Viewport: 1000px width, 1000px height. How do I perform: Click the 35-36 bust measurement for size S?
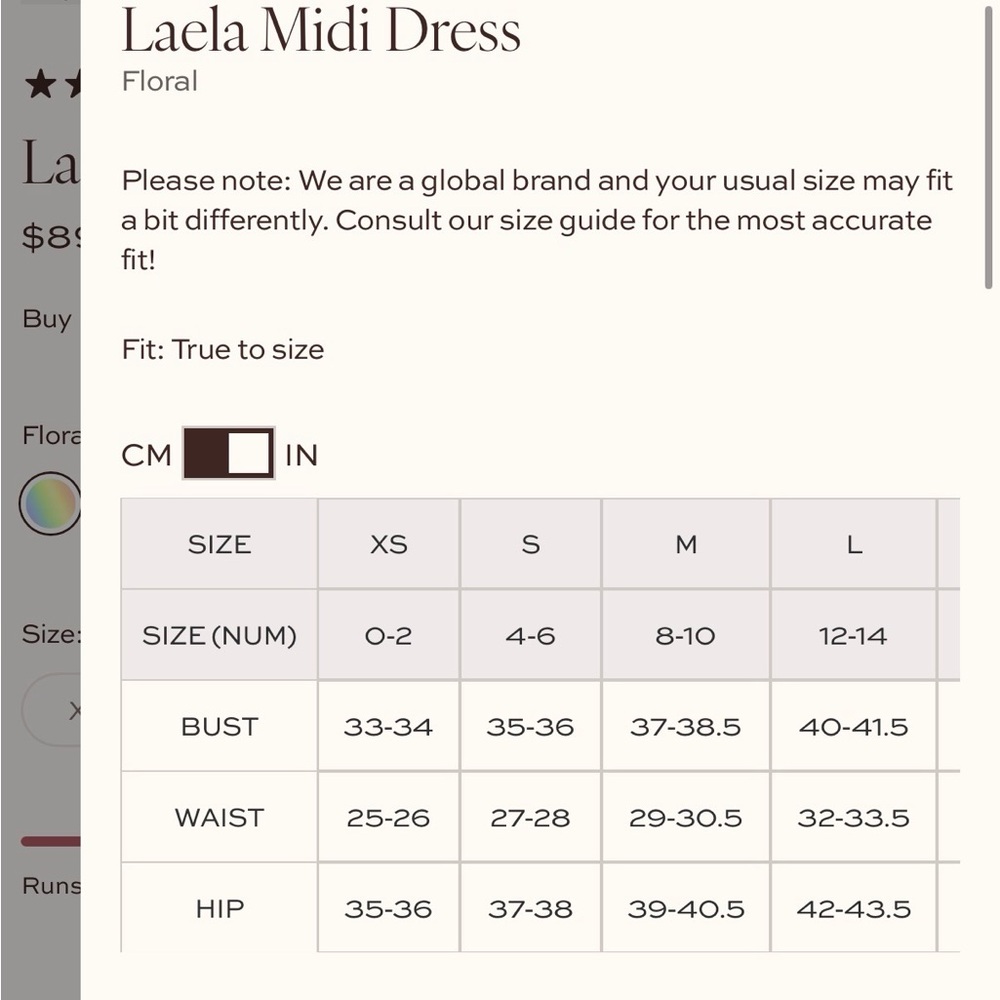(531, 726)
